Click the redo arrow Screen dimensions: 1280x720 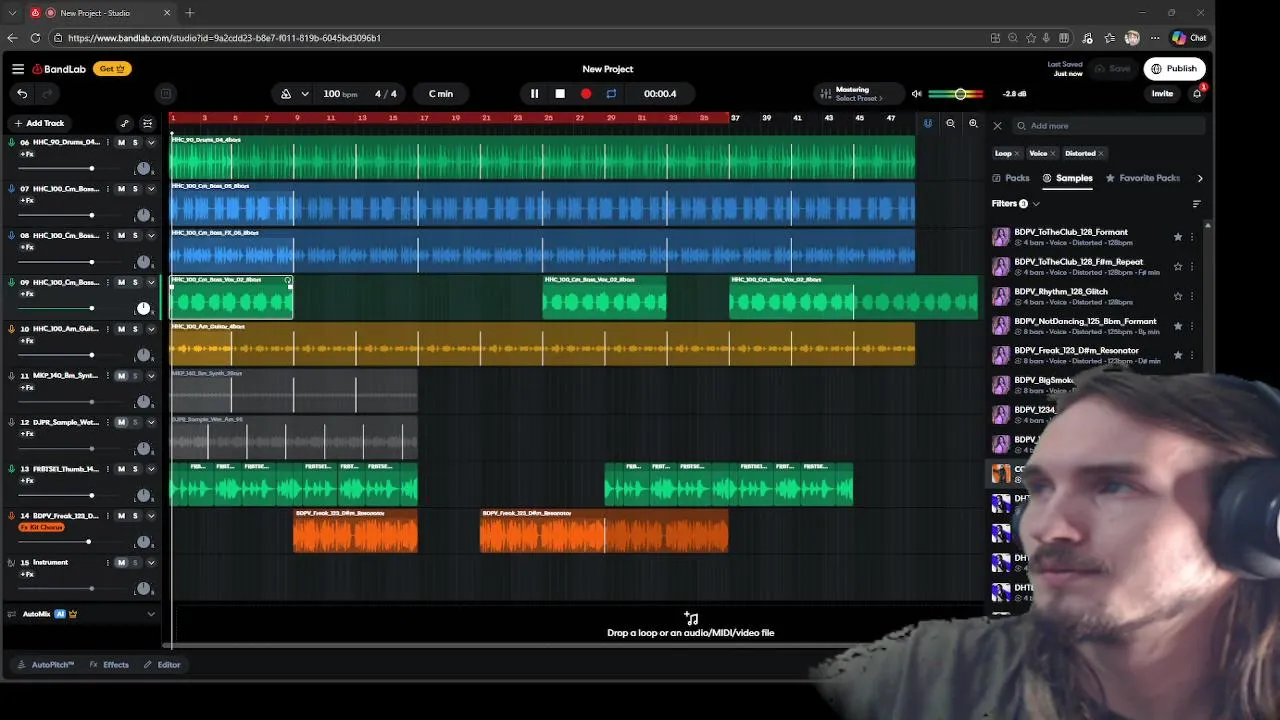pyautogui.click(x=46, y=93)
